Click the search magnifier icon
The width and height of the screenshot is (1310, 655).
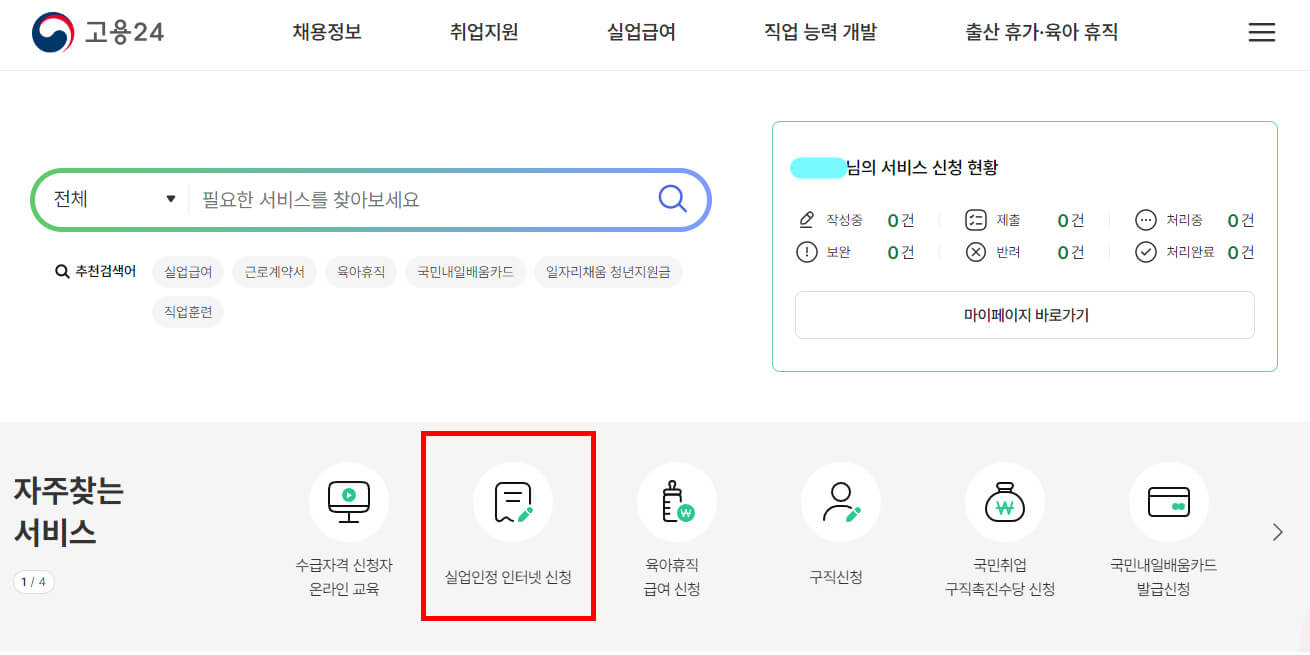coord(672,199)
